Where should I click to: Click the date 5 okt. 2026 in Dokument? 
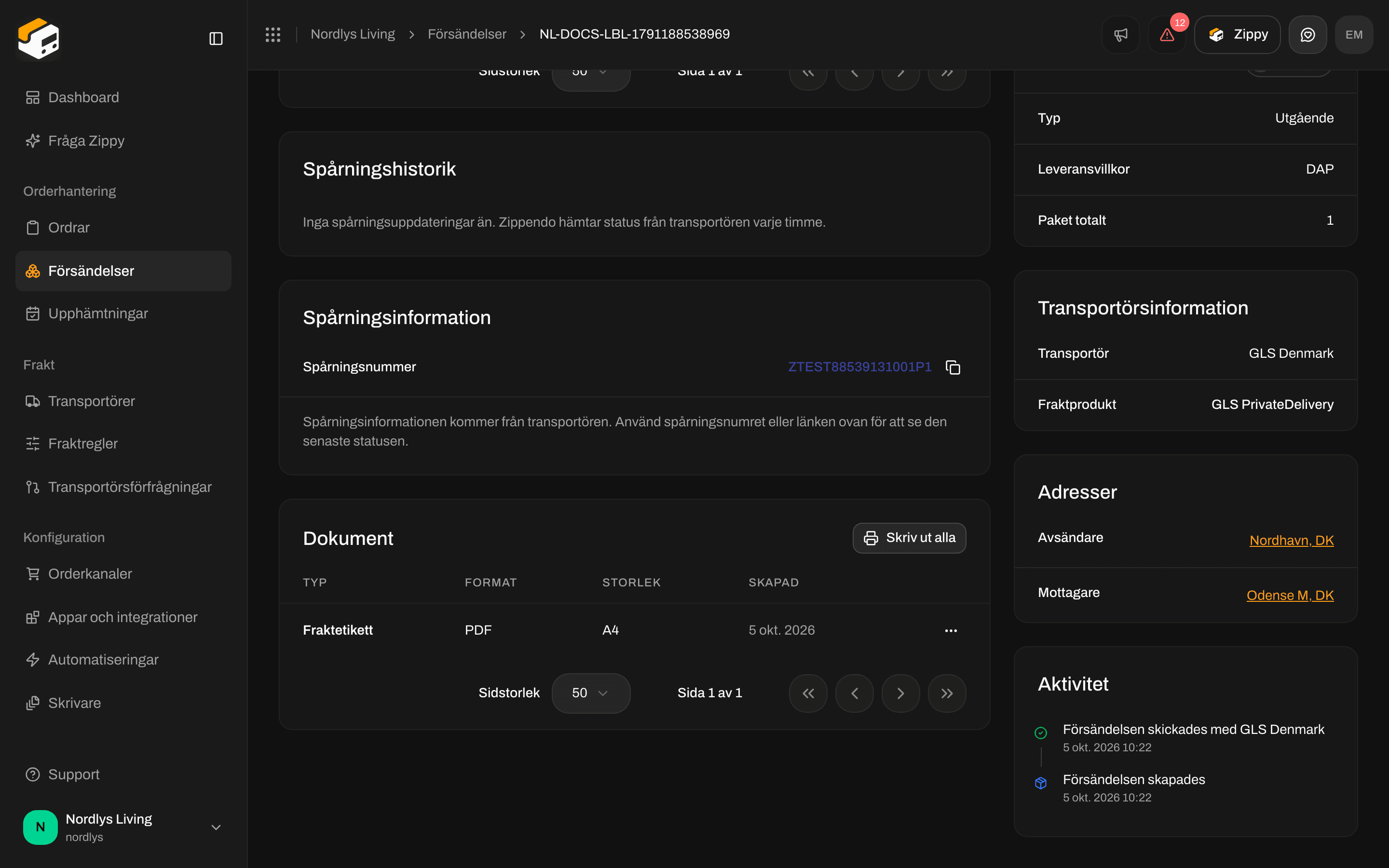click(781, 630)
